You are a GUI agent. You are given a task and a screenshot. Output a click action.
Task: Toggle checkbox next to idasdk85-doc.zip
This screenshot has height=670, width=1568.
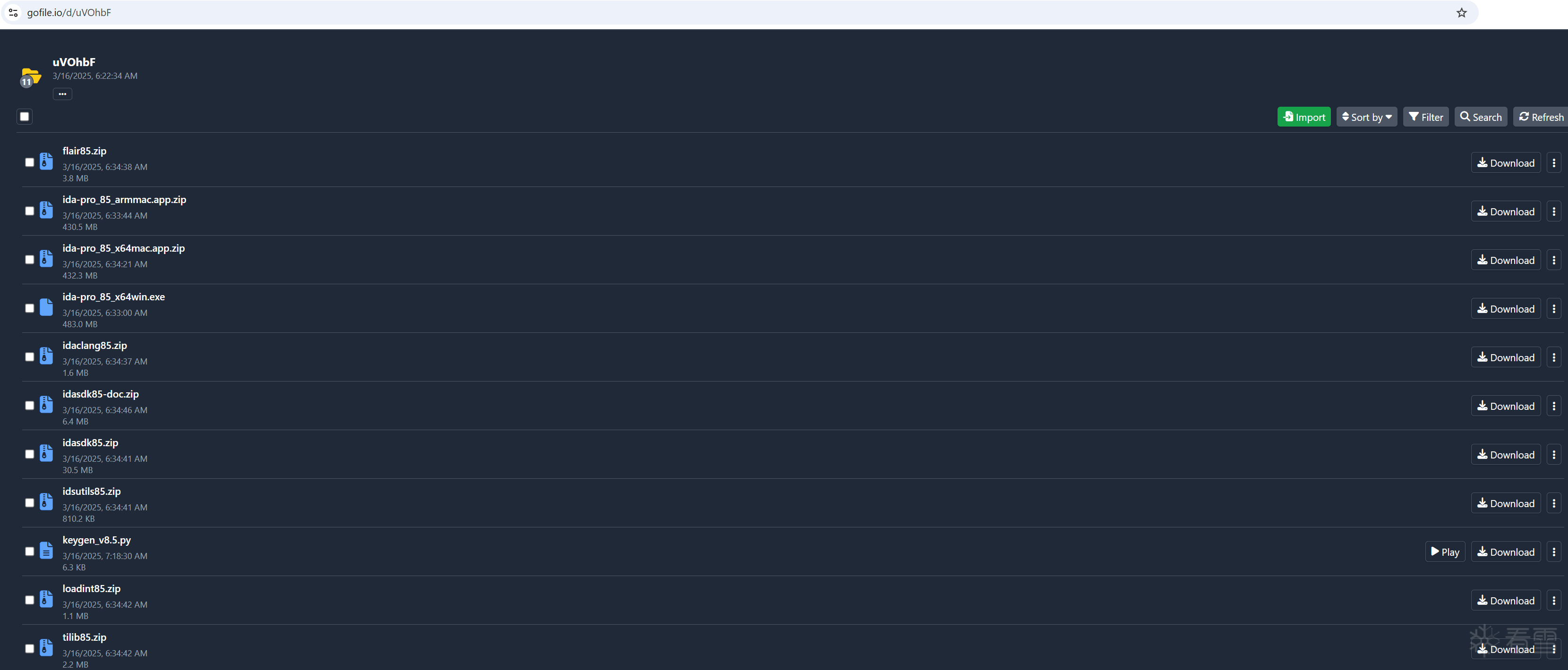click(28, 404)
